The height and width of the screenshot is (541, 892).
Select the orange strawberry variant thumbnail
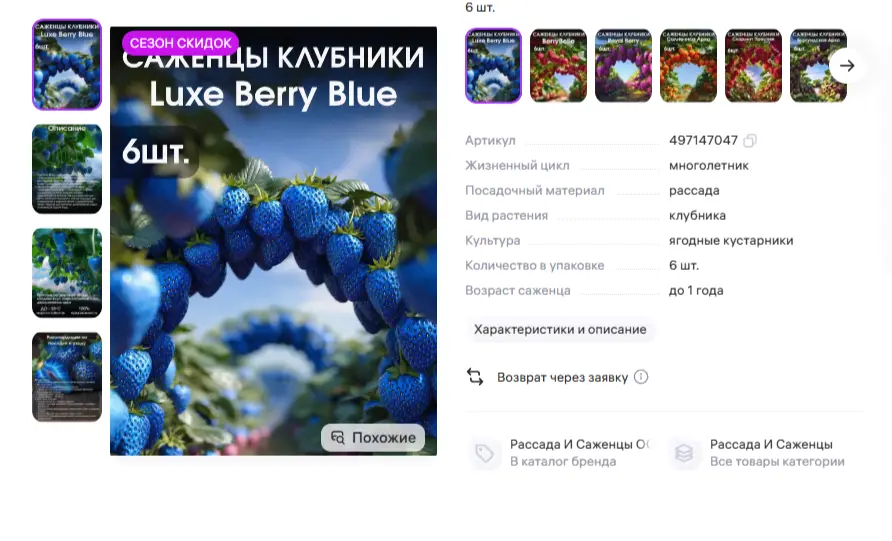688,66
